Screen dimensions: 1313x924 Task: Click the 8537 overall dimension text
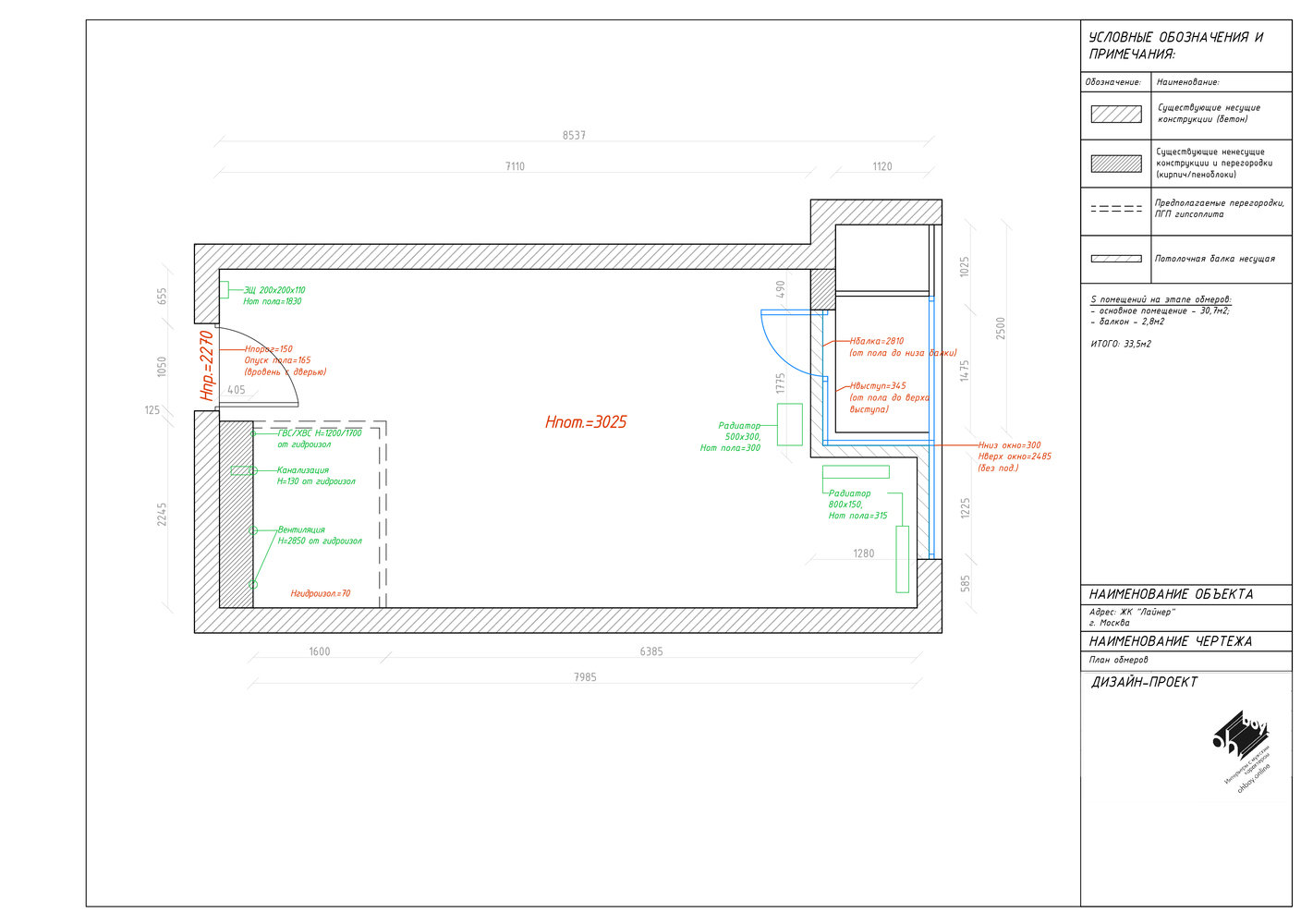point(574,136)
